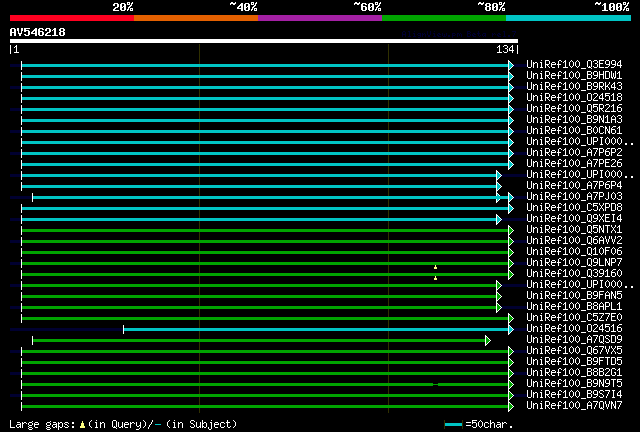Viewport: 640px width, 432px height.
Task: Click the yellow query-gap legend symbol
Action: 82,425
